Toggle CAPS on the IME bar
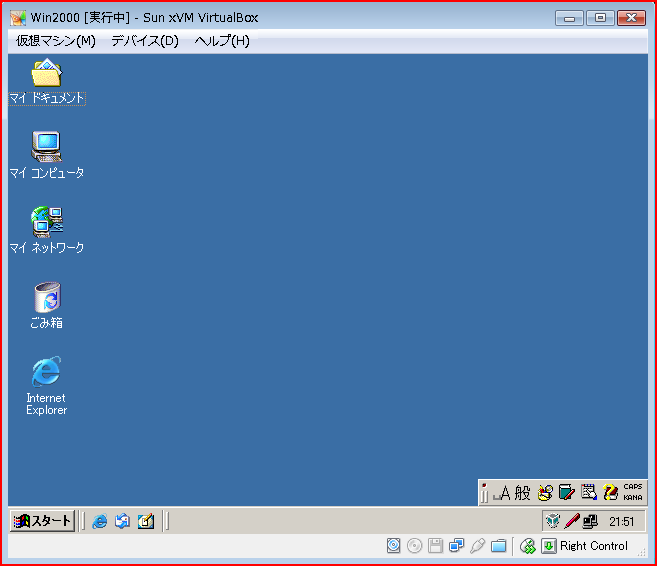The width and height of the screenshot is (657, 566). click(633, 487)
